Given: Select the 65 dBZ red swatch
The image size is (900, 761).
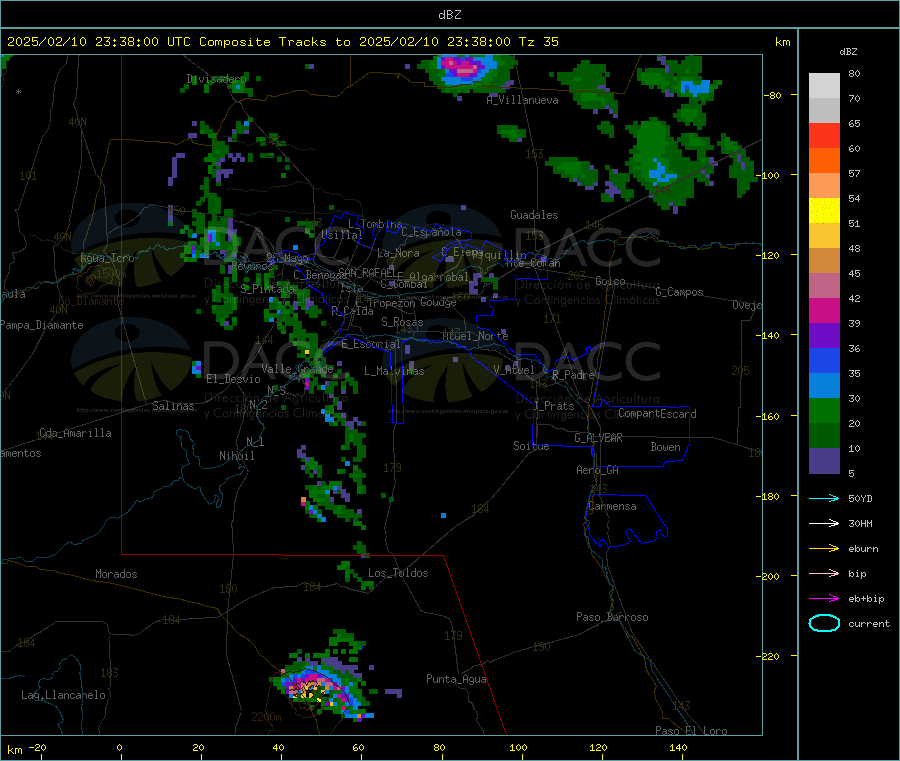Looking at the screenshot, I should [x=824, y=135].
